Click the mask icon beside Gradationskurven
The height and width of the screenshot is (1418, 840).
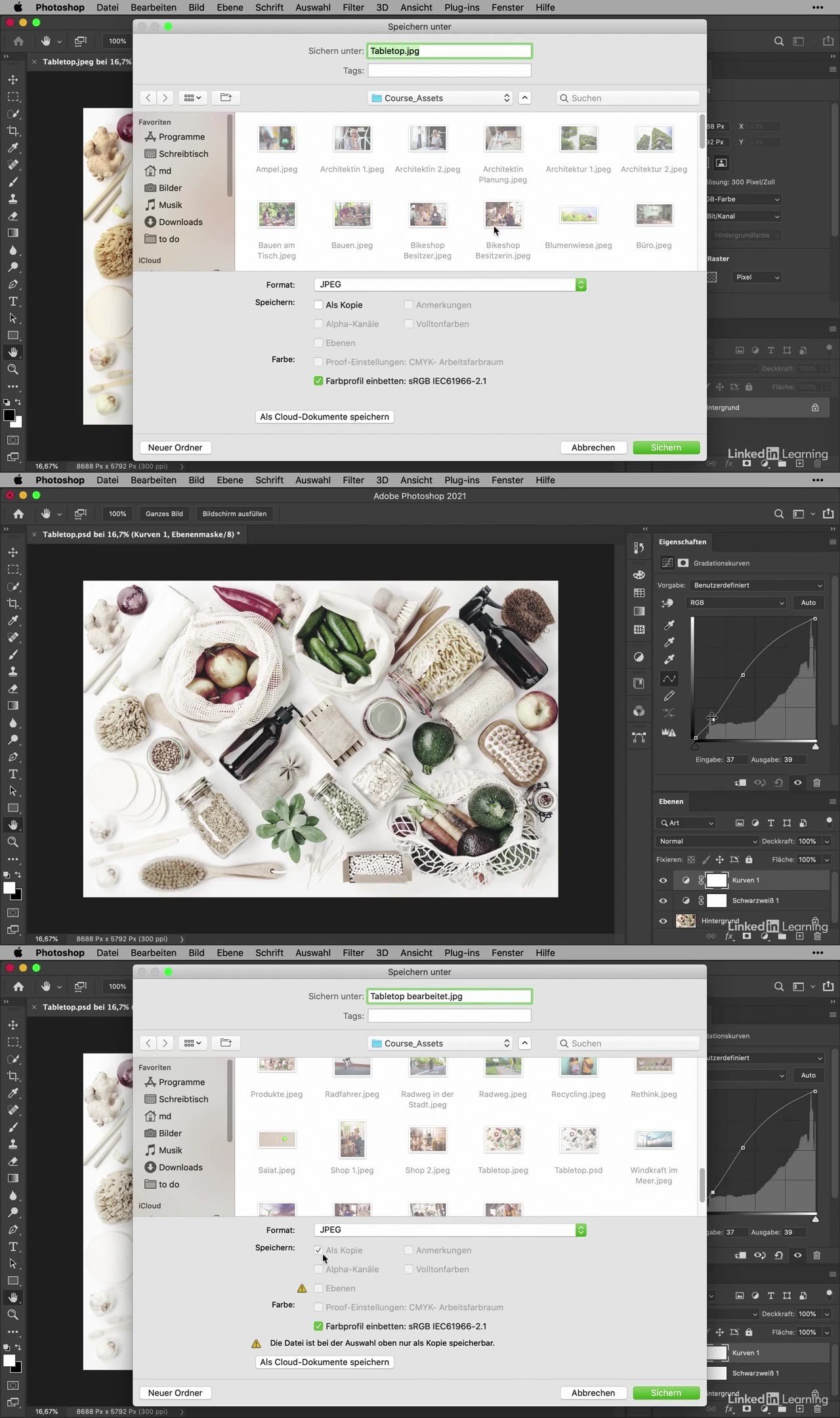pyautogui.click(x=683, y=563)
